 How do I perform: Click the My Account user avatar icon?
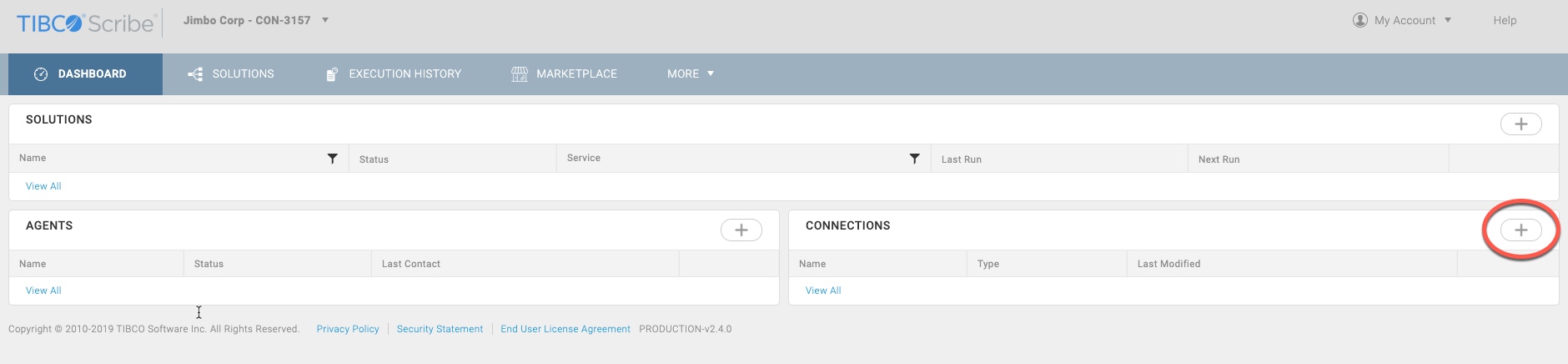[1359, 20]
